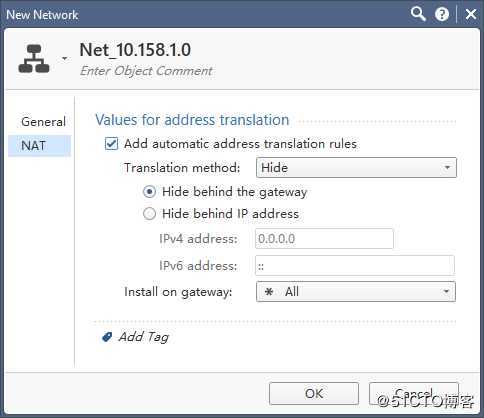
Task: Confirm with the OK button
Action: point(314,394)
